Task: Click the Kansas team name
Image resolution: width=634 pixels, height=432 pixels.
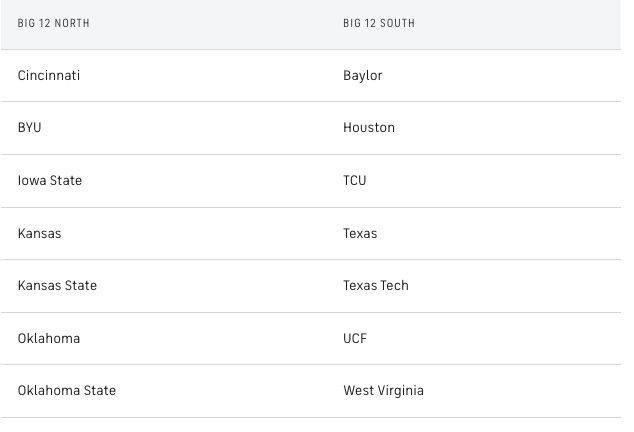Action: point(39,234)
